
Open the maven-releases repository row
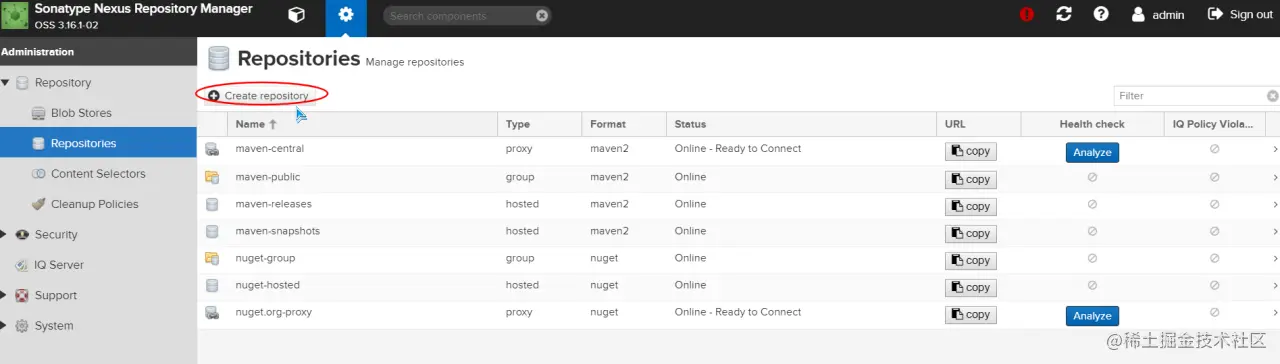[738, 205]
